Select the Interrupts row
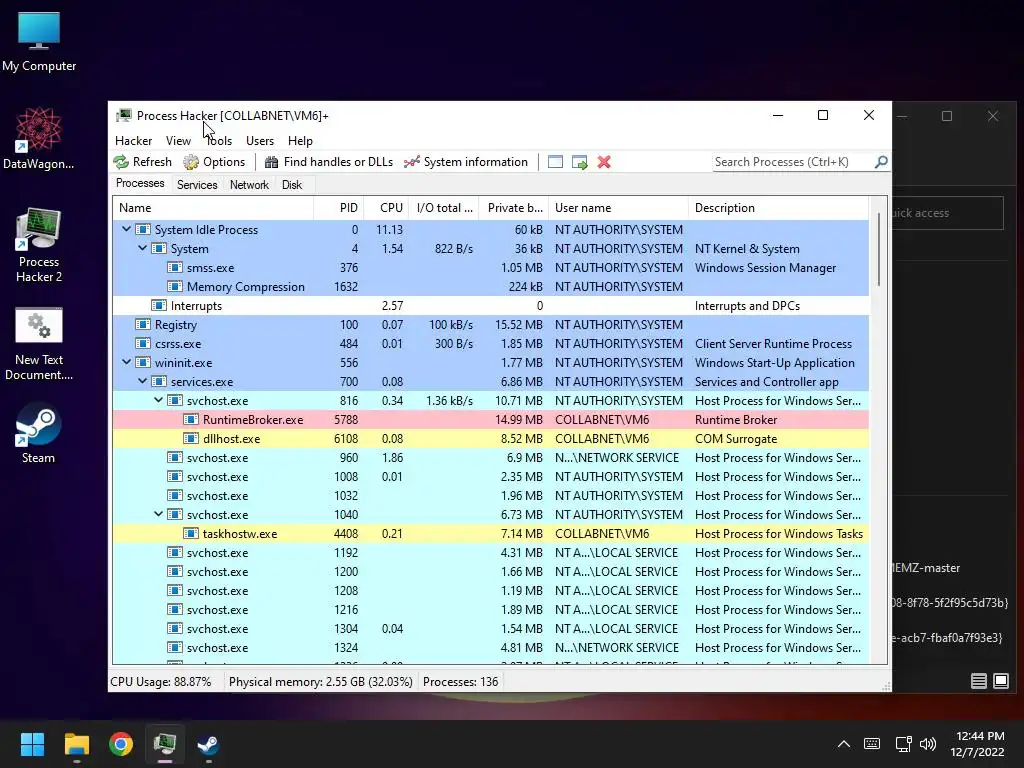Image resolution: width=1024 pixels, height=768 pixels. pos(491,306)
